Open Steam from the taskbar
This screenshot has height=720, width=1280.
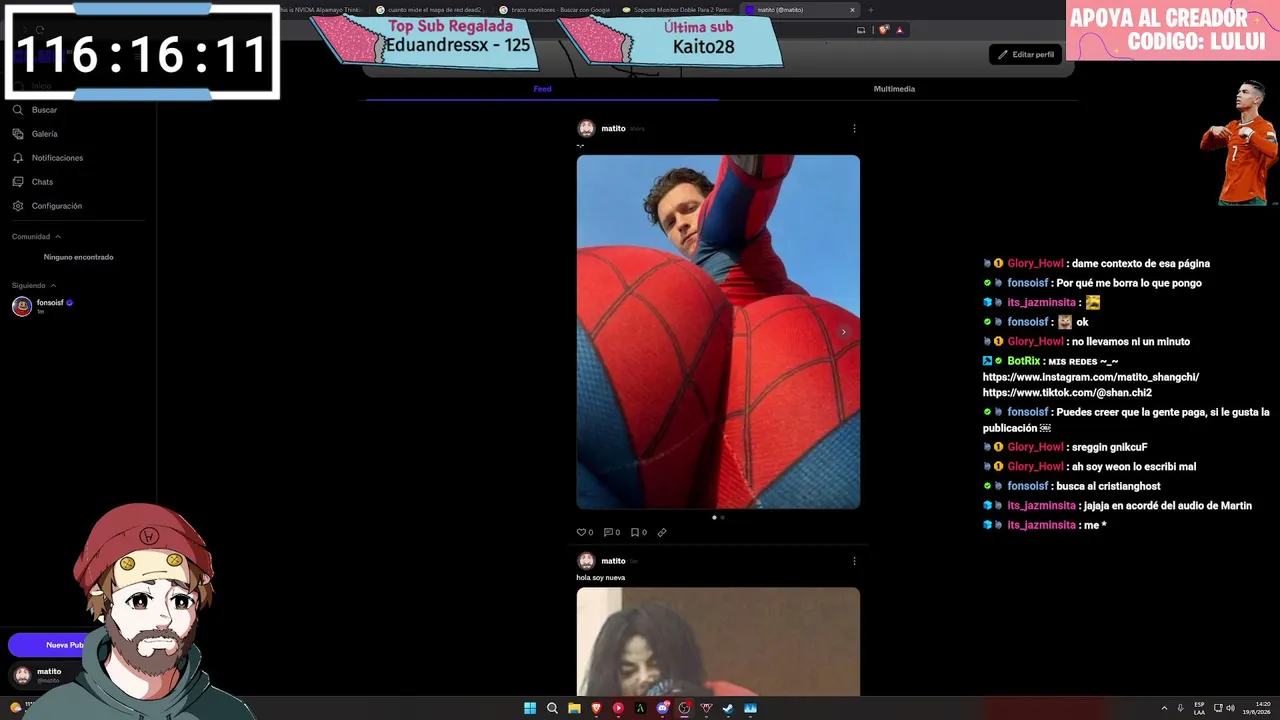tap(728, 708)
